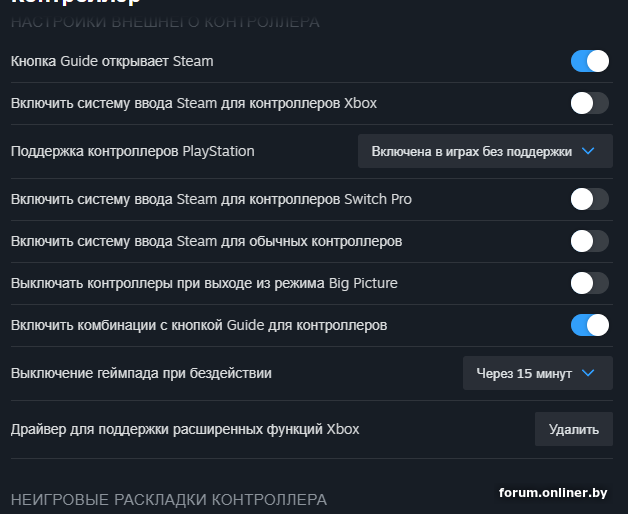Enable Steam input for Xbox controllers switch
Image resolution: width=628 pixels, height=514 pixels.
tap(589, 102)
